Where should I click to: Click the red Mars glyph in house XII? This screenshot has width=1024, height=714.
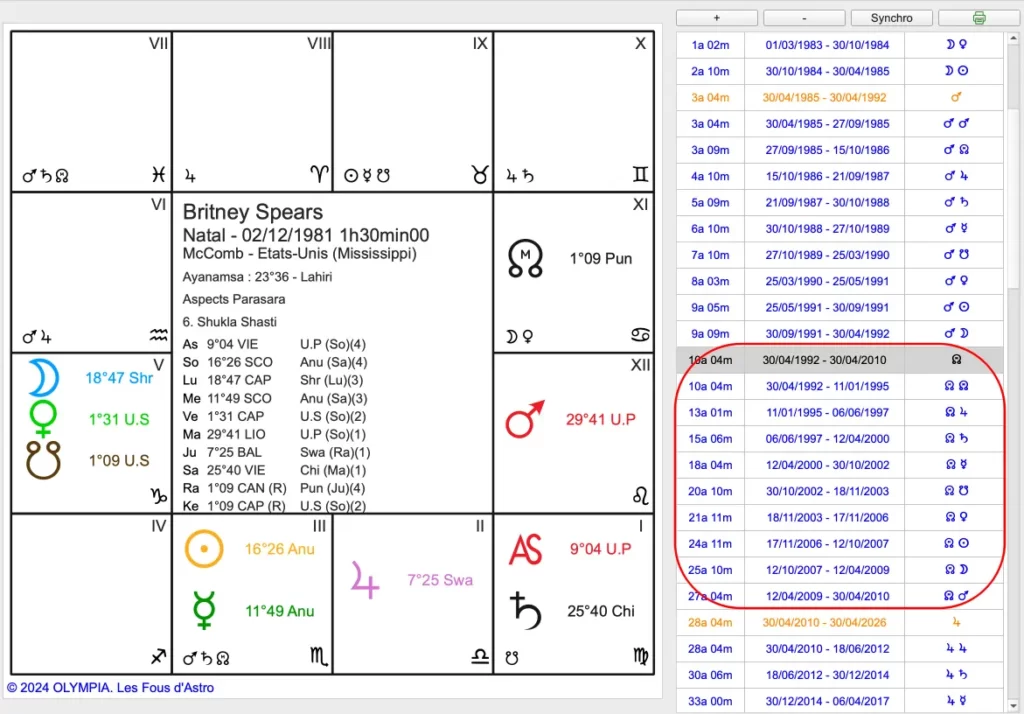(525, 419)
